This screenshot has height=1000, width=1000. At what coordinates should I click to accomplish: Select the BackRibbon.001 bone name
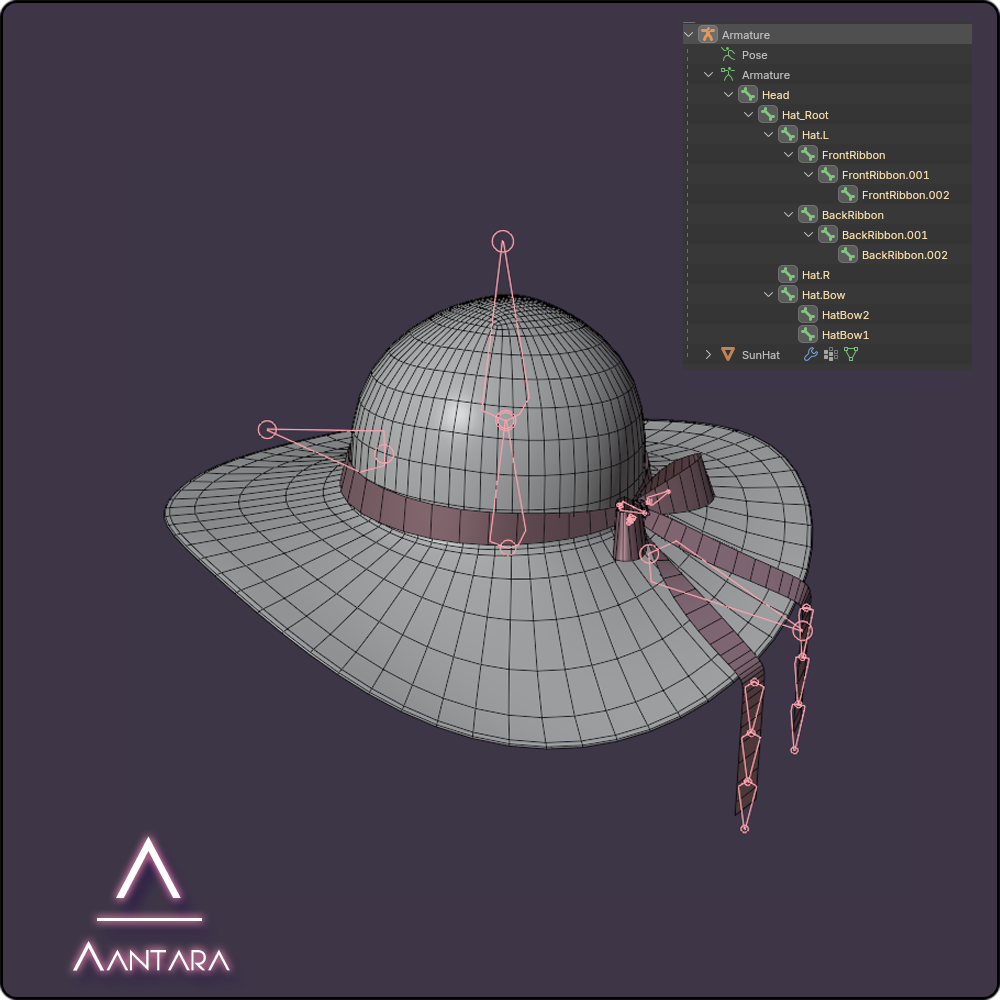pyautogui.click(x=885, y=235)
